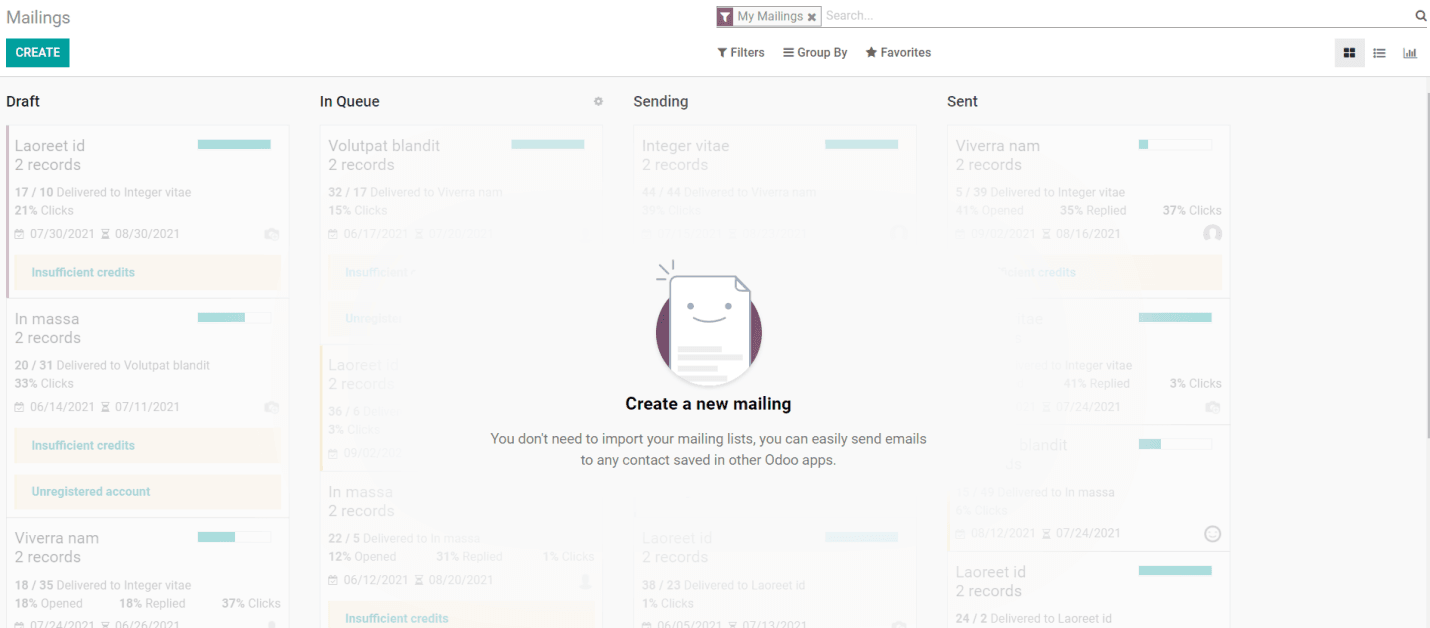Switch to Graph view
The height and width of the screenshot is (628, 1430).
(x=1410, y=53)
